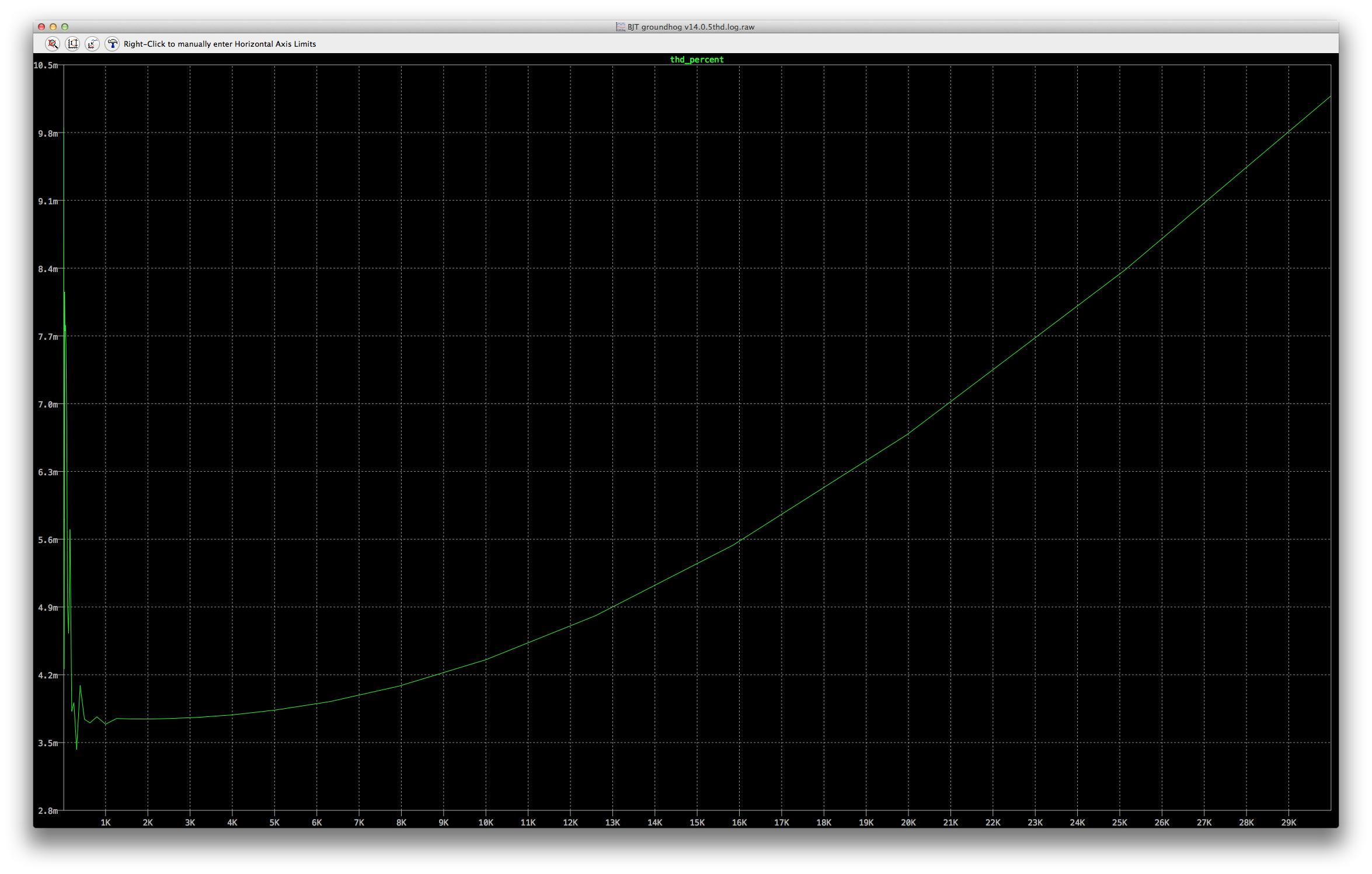
Task: Click the 7.7m vertical axis label
Action: [48, 337]
